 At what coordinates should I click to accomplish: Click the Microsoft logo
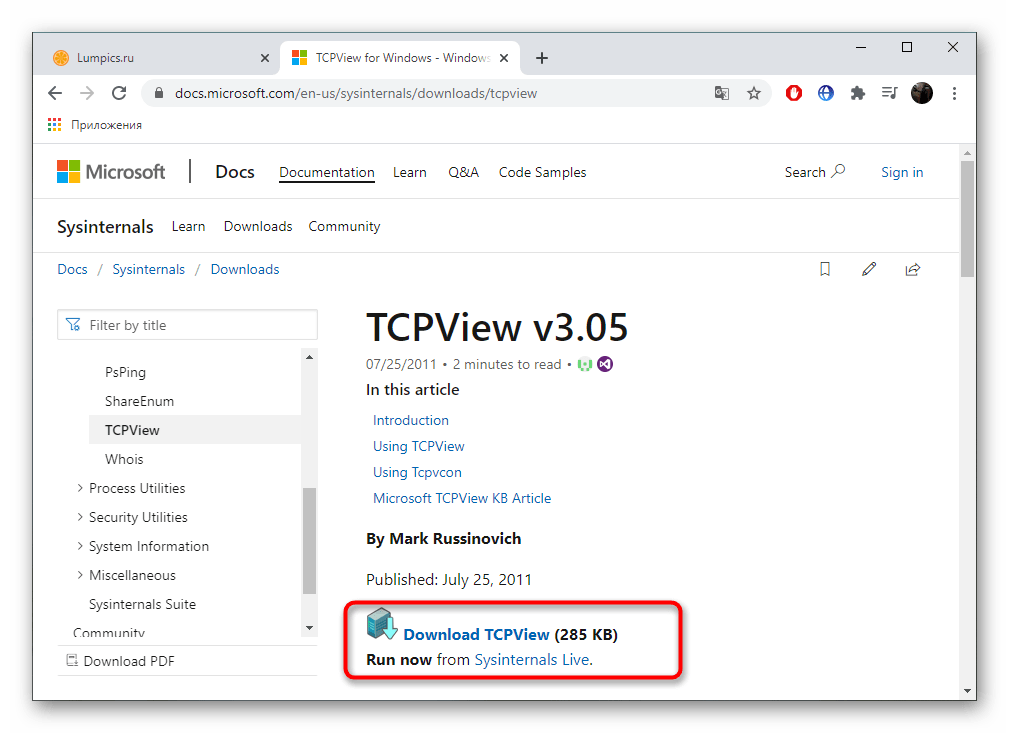[111, 172]
